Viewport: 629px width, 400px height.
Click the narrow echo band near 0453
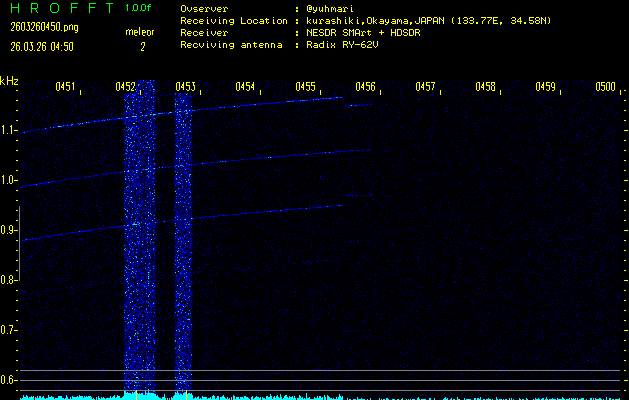click(183, 240)
